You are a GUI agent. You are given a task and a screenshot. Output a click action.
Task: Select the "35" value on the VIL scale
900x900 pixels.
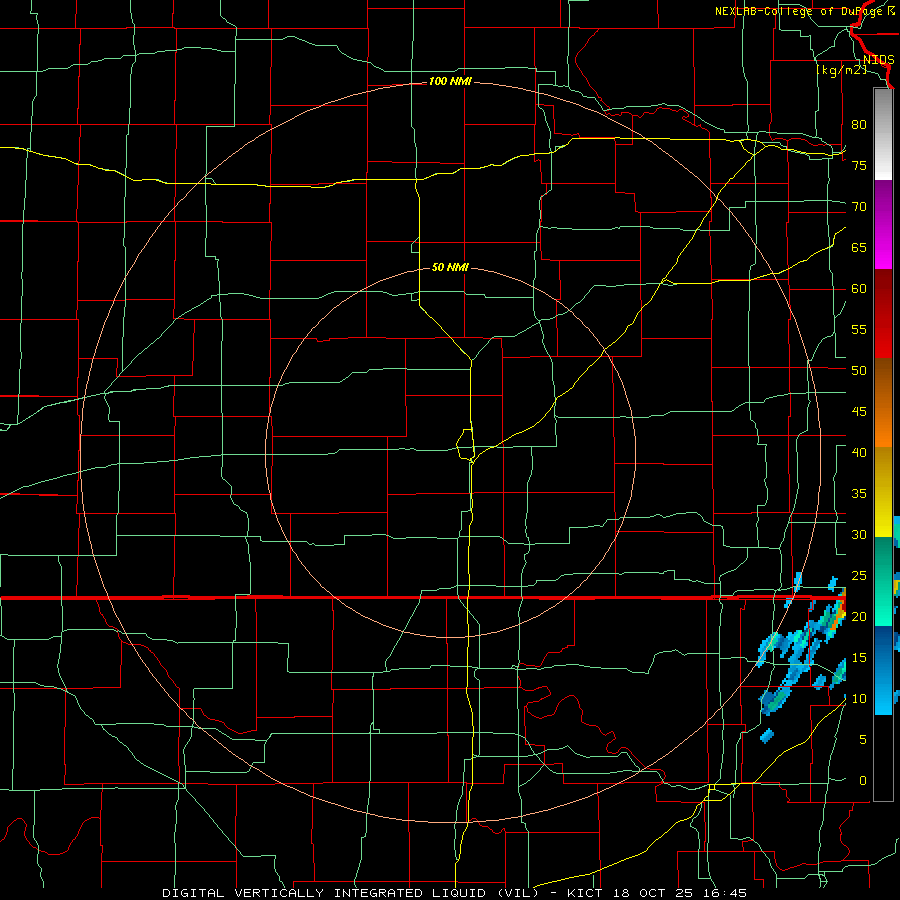(859, 494)
